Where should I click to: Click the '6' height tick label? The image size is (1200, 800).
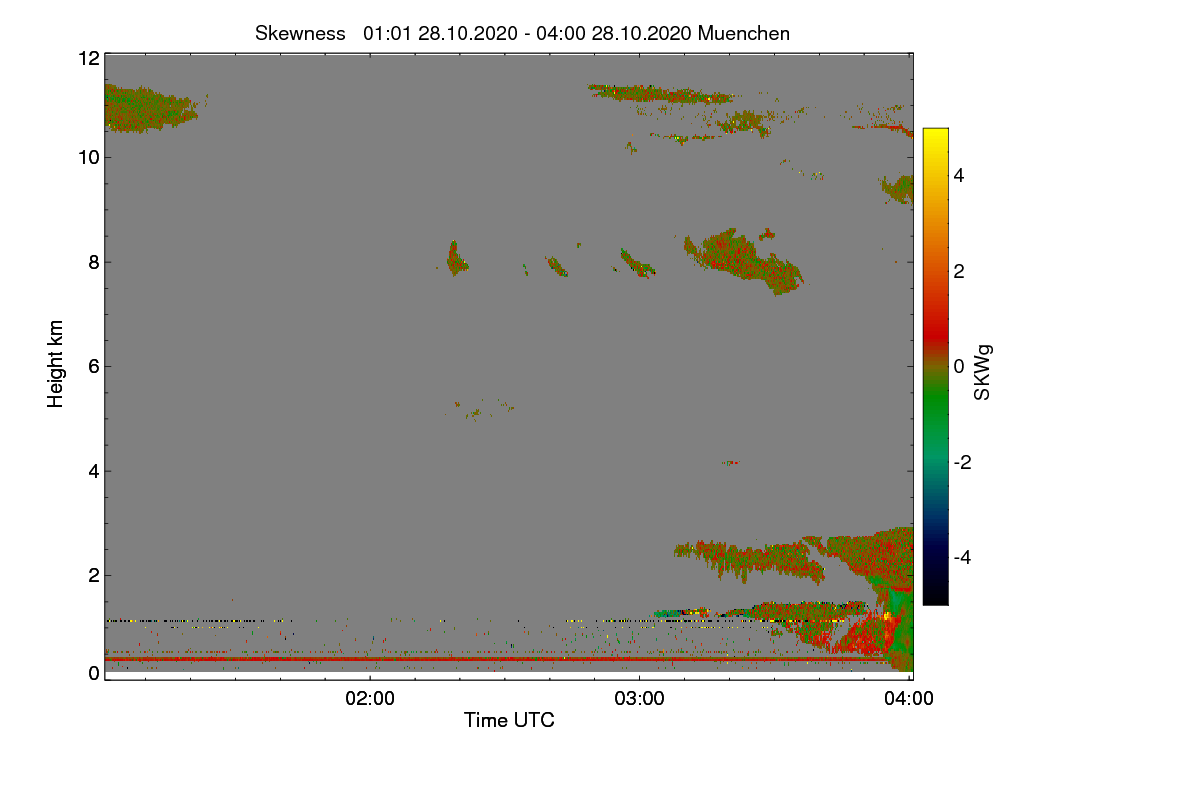coord(93,366)
